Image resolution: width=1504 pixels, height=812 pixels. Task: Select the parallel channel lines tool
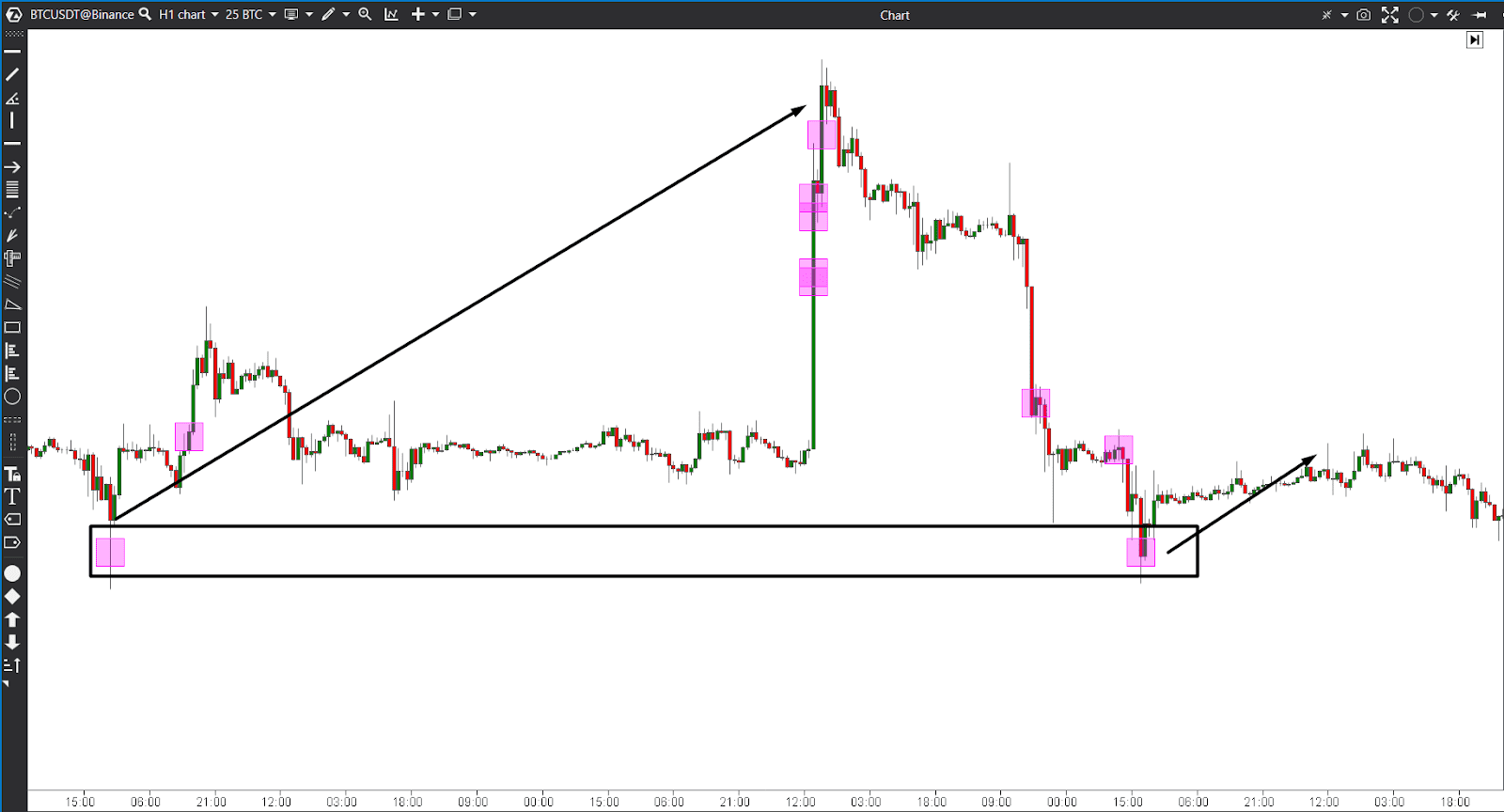point(12,281)
